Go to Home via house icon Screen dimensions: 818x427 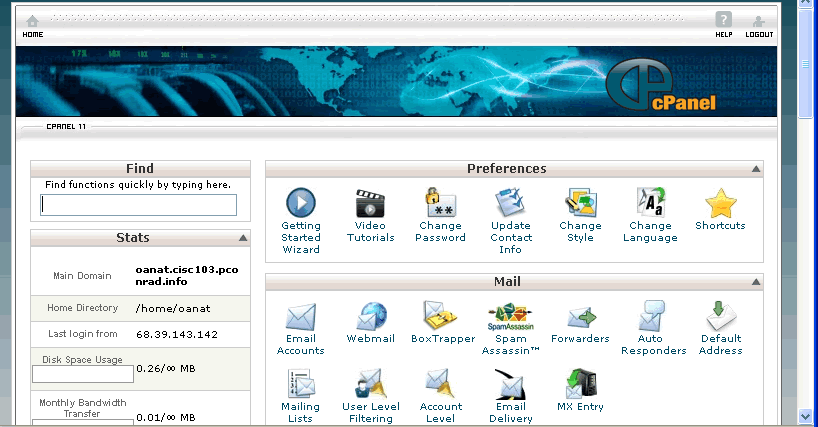pos(32,21)
